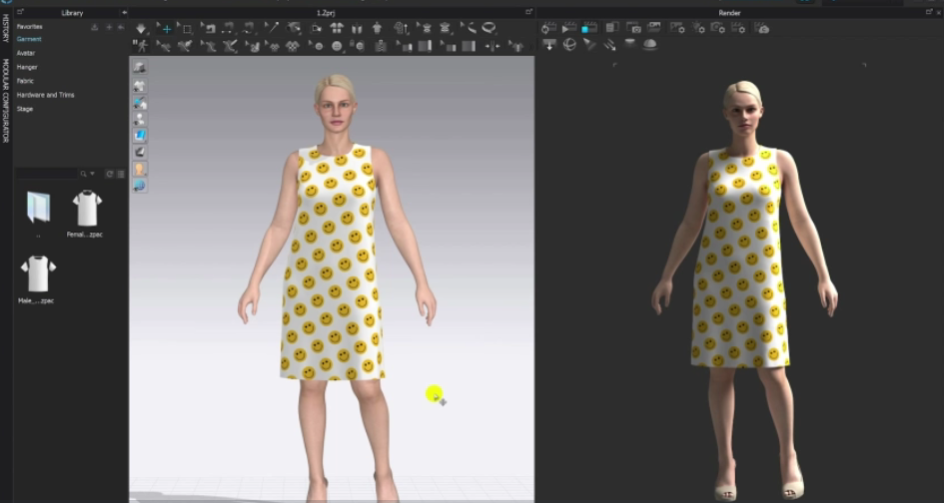Click the dome light icon in Render toolbar
944x503 pixels.
point(650,45)
